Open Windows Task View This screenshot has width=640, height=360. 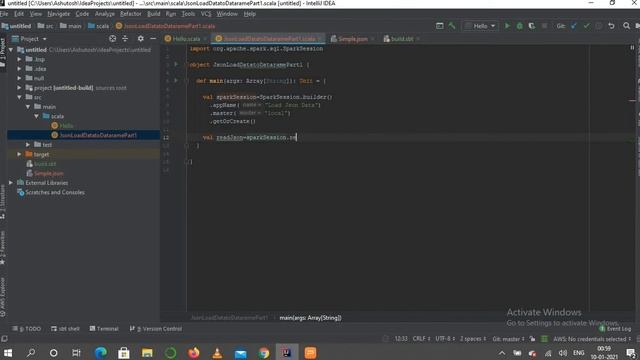pyautogui.click(x=76, y=352)
